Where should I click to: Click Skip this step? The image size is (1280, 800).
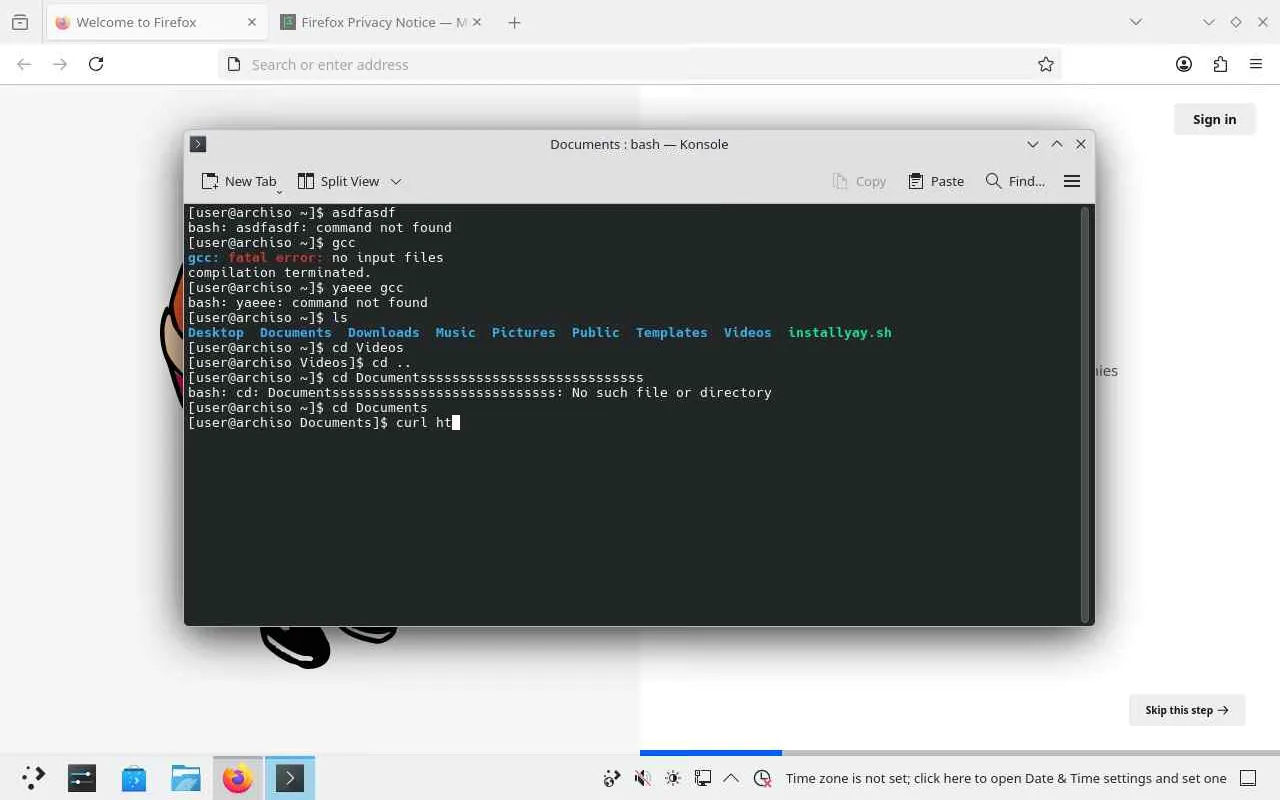(1187, 710)
